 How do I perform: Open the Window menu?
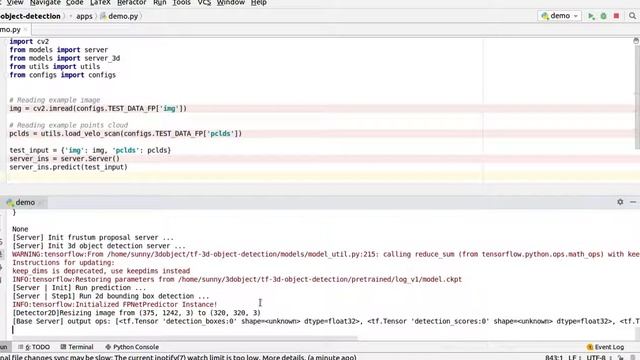[231, 3]
